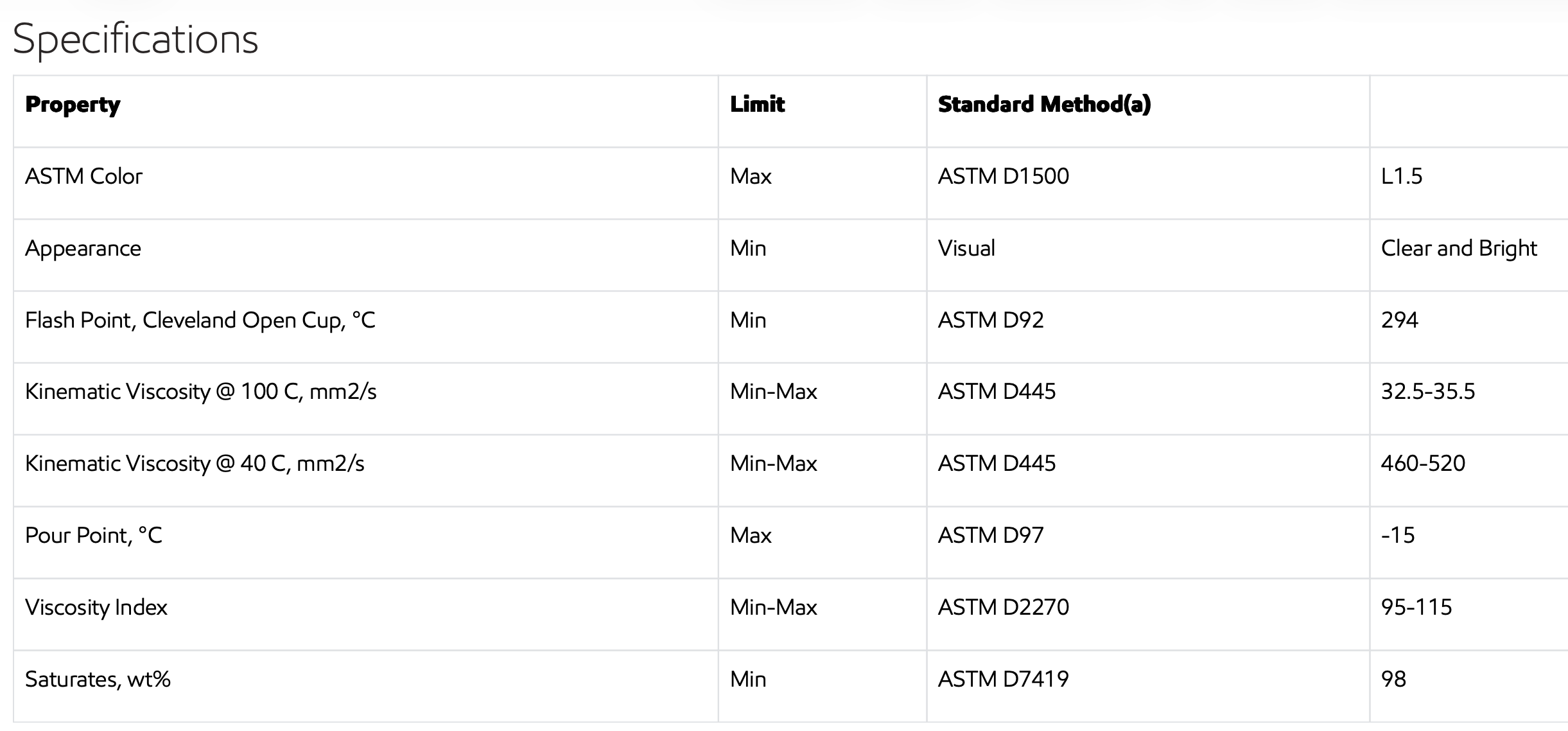Click the Standard Method(a) column header
Screen dimensions: 1568x731
[x=1044, y=105]
